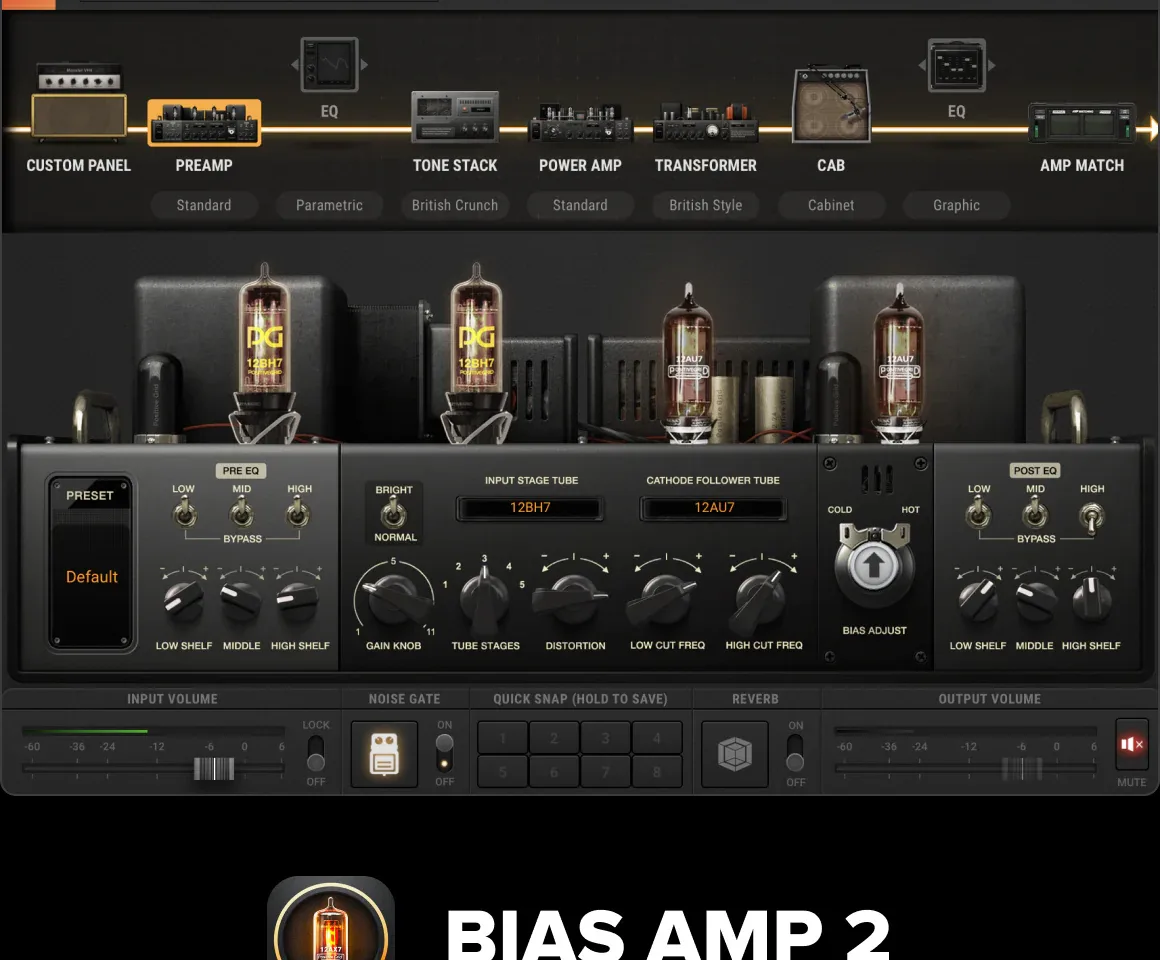
Task: Open the Graphic EQ type selector
Action: [957, 205]
